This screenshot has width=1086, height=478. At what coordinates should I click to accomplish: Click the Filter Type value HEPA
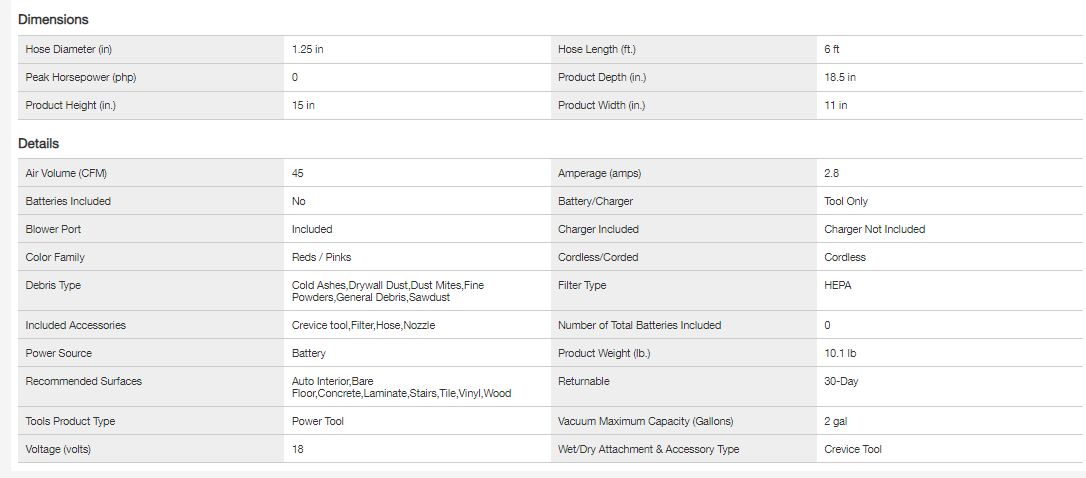coord(838,285)
